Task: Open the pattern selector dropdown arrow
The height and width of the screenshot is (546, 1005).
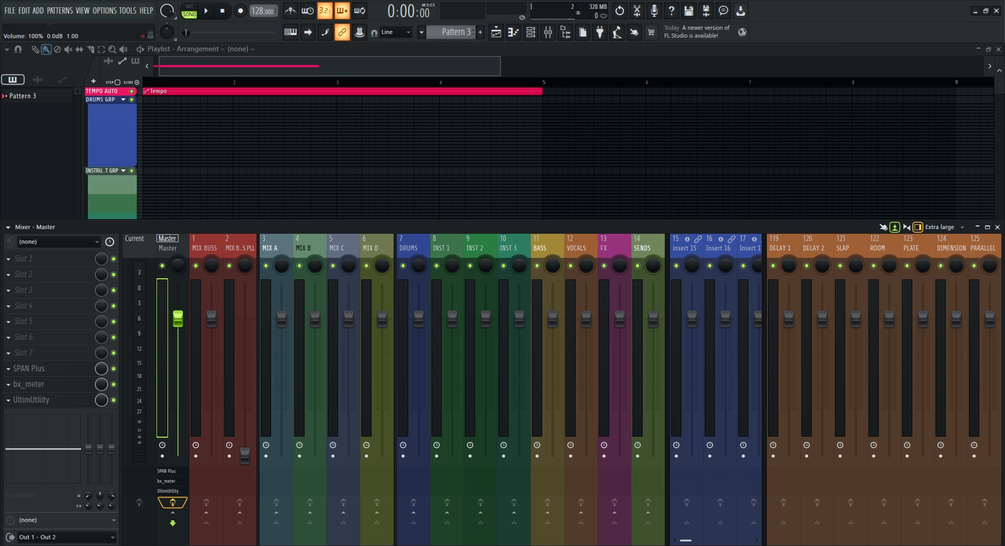Action: 421,32
